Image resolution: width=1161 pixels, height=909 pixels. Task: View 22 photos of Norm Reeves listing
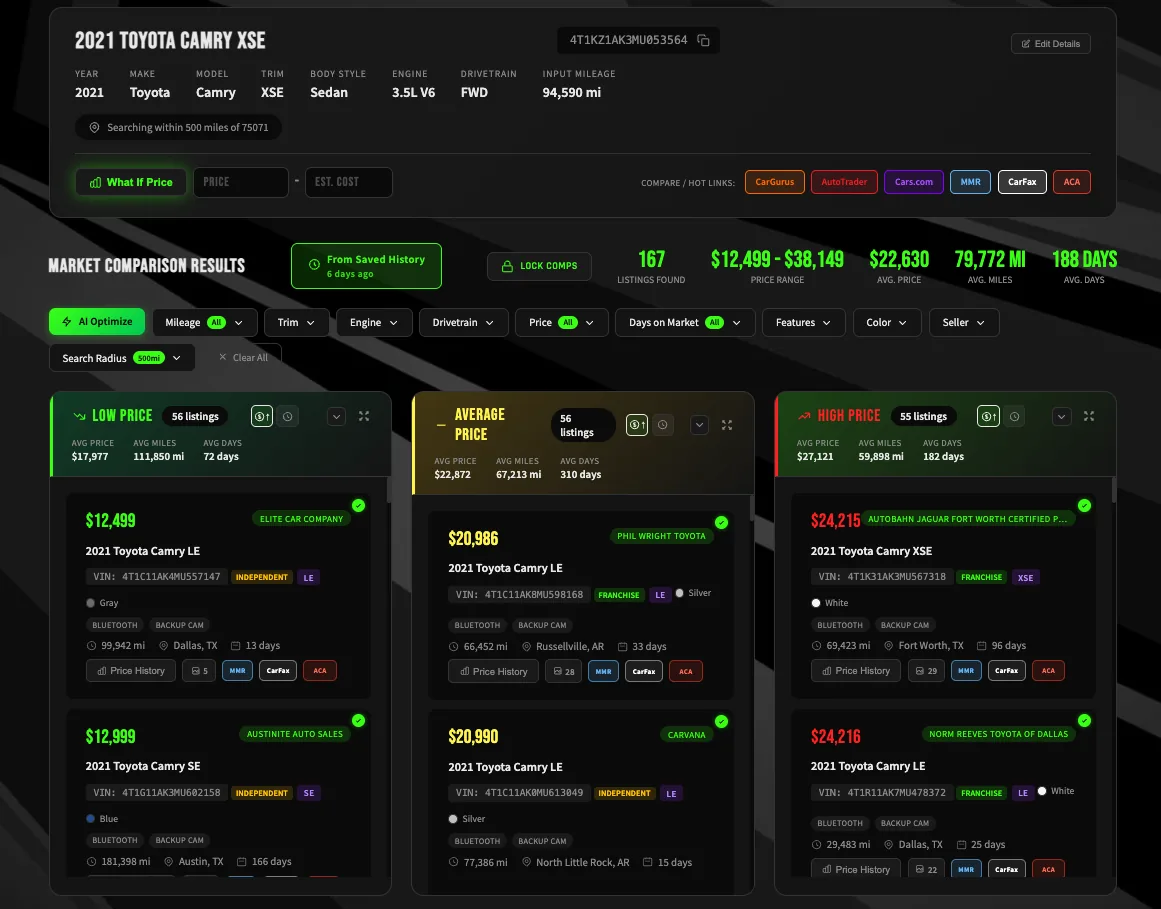tap(926, 869)
